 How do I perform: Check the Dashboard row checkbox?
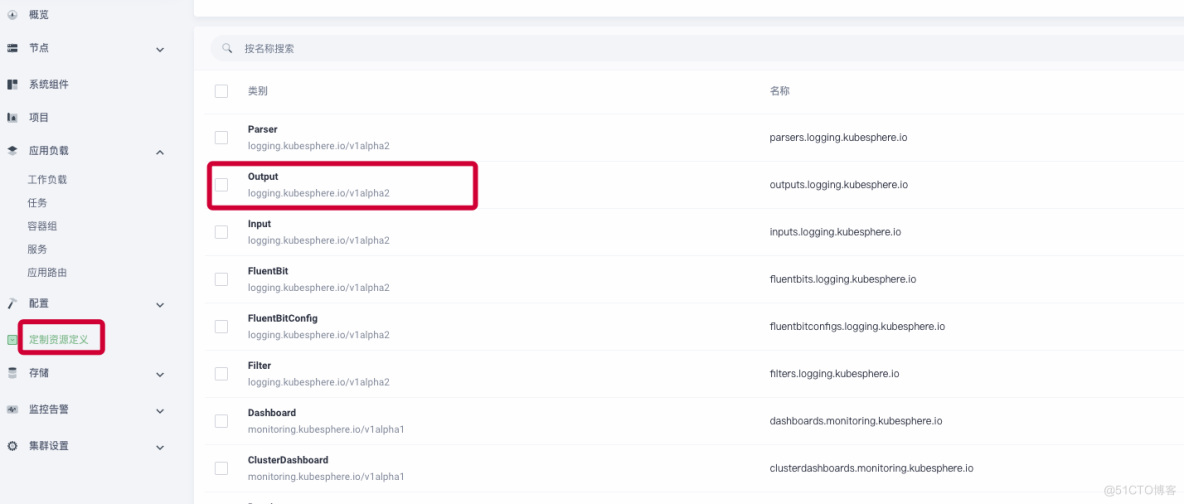click(221, 421)
